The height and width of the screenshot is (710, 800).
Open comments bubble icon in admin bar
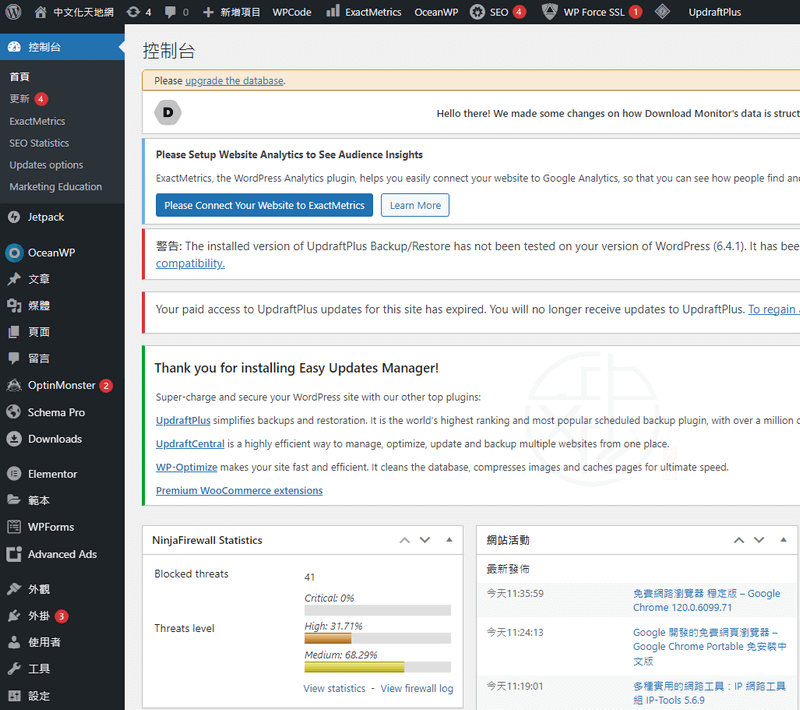[170, 12]
